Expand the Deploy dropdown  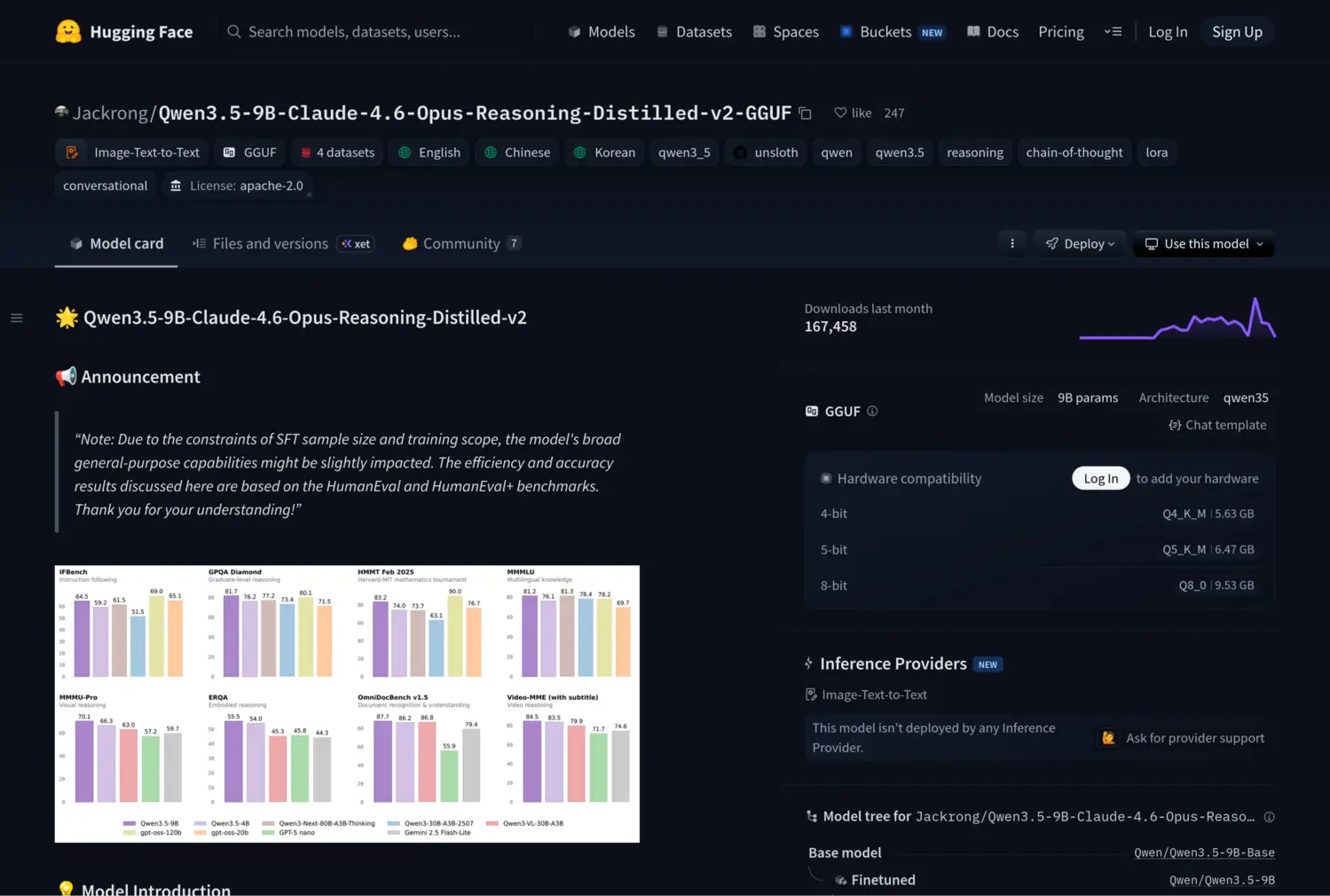point(1079,242)
